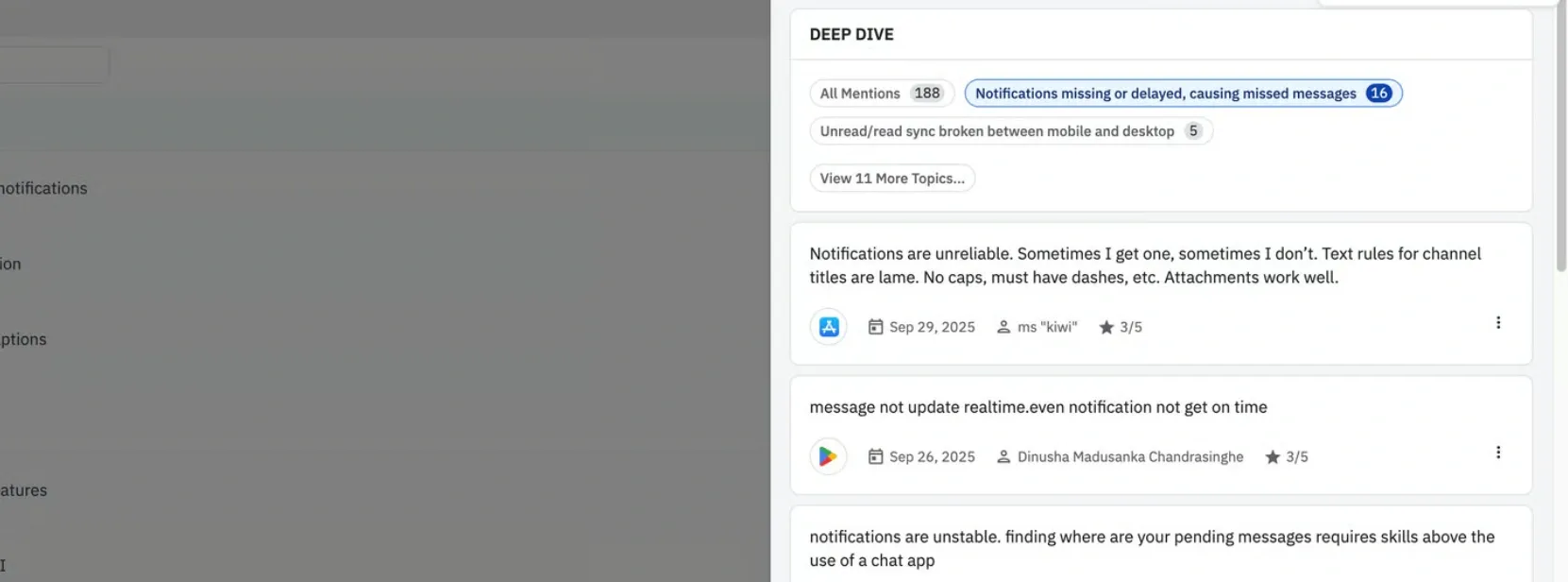Select Unread/read sync broken topic chip
1568x582 pixels.
(x=996, y=131)
